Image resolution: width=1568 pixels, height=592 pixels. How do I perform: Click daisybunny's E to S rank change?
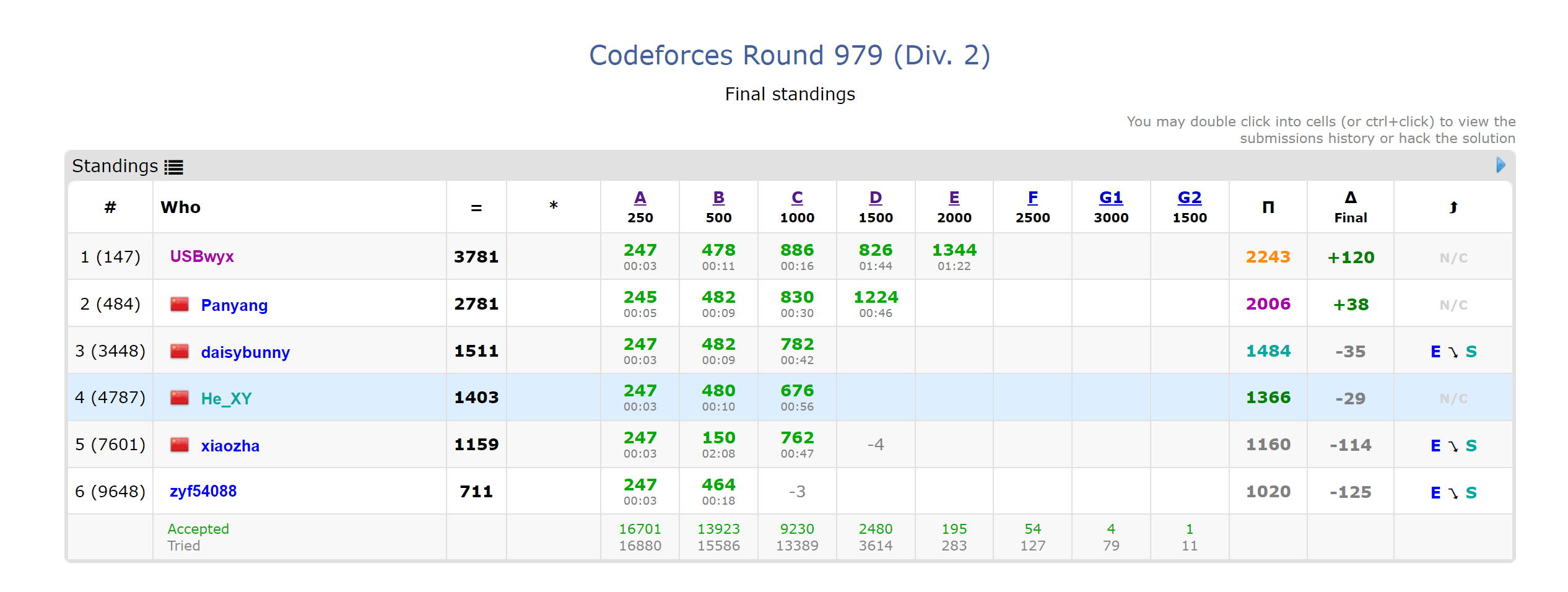click(x=1453, y=352)
